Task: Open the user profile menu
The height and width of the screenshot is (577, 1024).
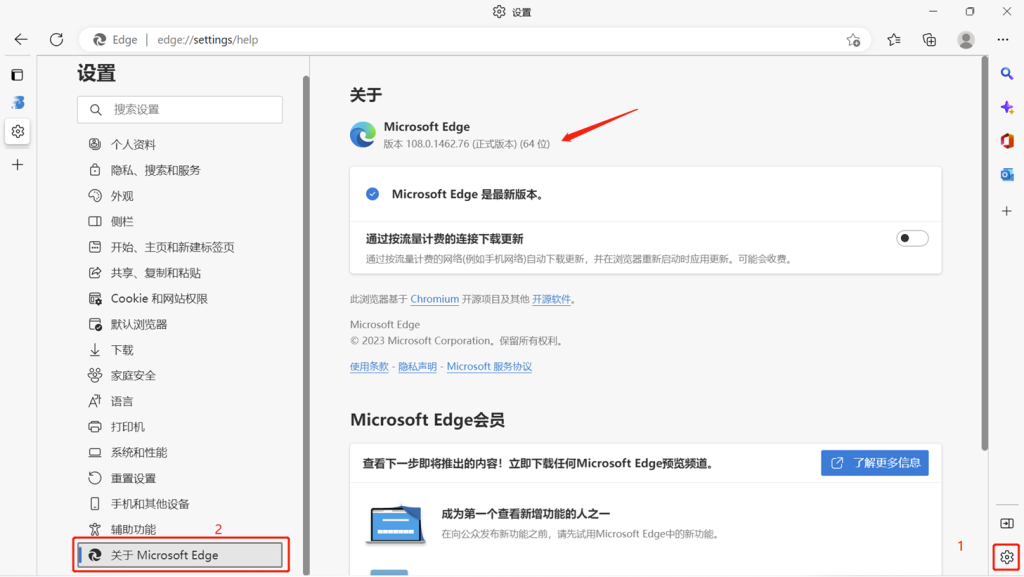Action: (966, 40)
